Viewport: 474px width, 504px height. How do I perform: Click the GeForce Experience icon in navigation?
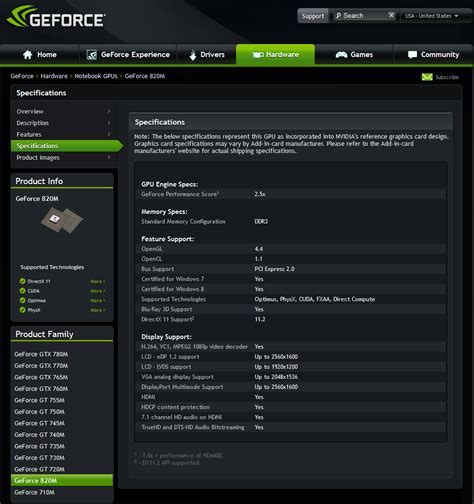point(91,55)
